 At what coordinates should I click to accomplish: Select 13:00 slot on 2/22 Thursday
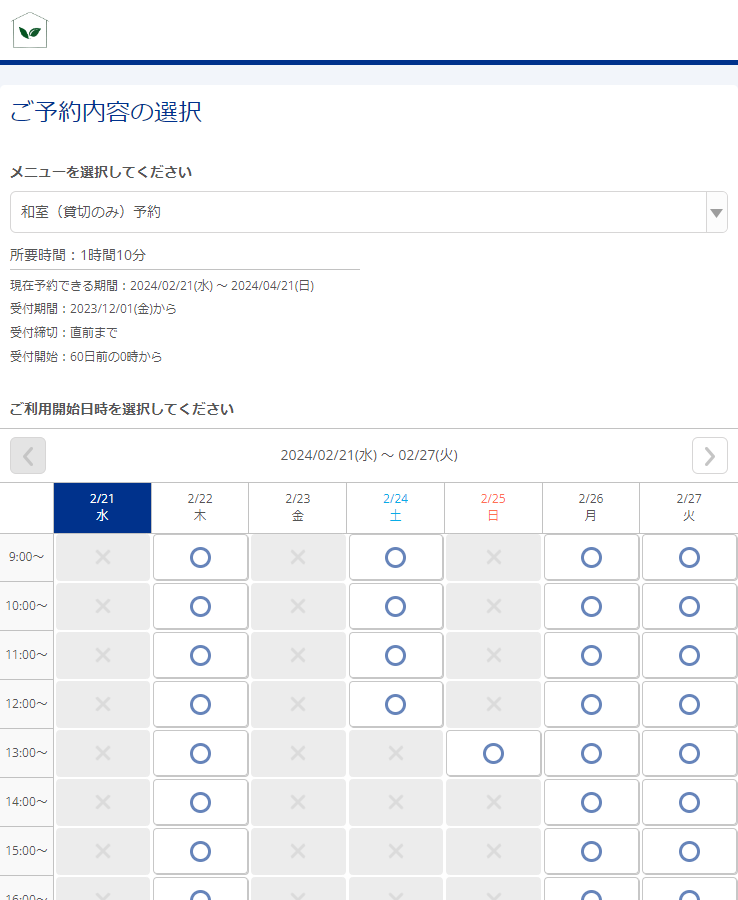(x=200, y=753)
